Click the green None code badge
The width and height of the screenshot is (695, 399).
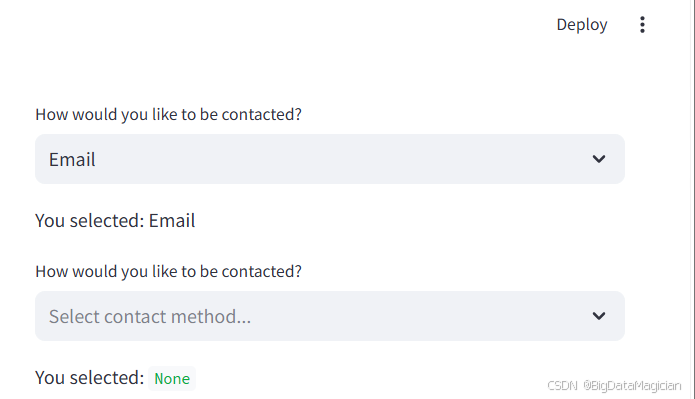(172, 379)
